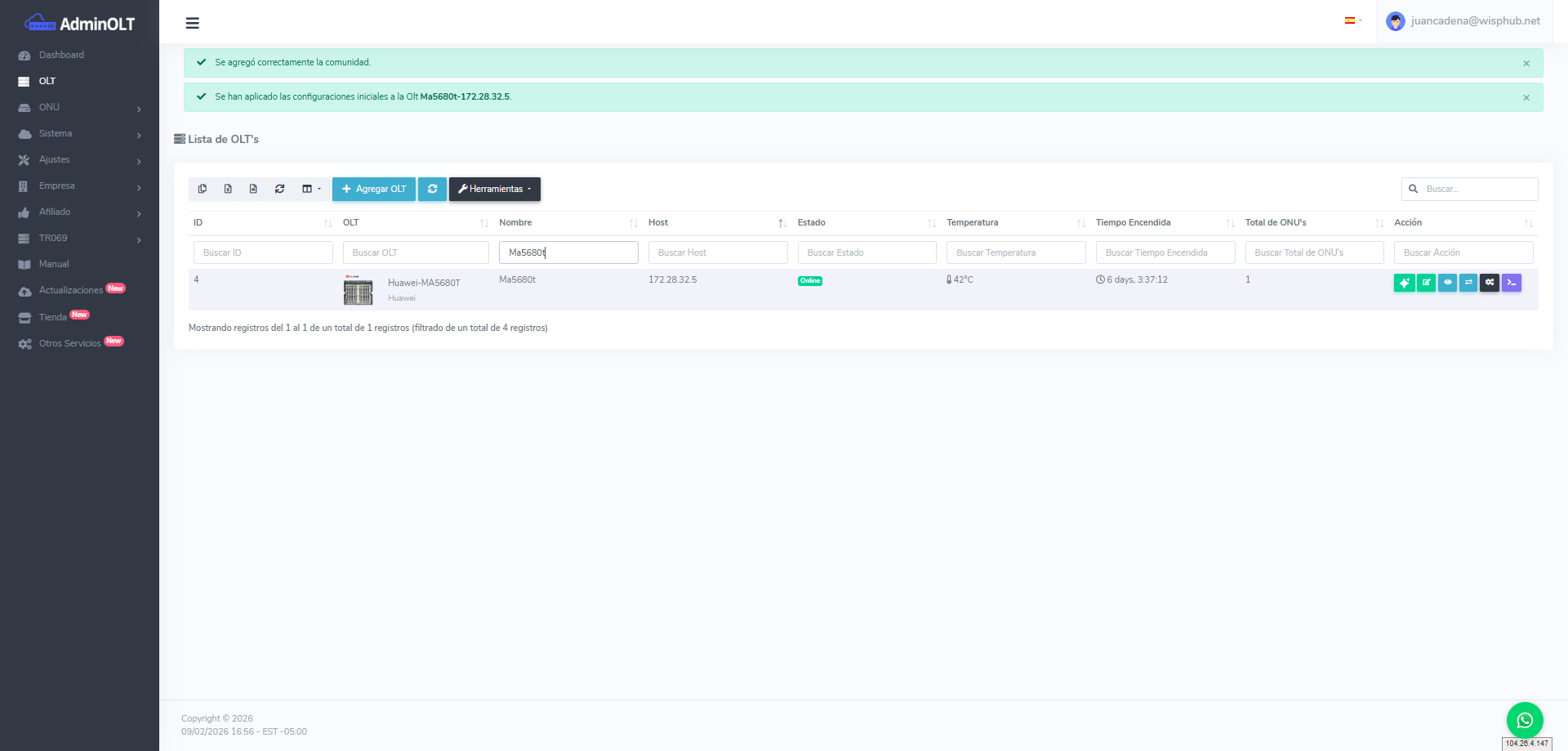The image size is (1568, 751).
Task: Click the eye view icon for Ma5680t
Action: coord(1447,283)
